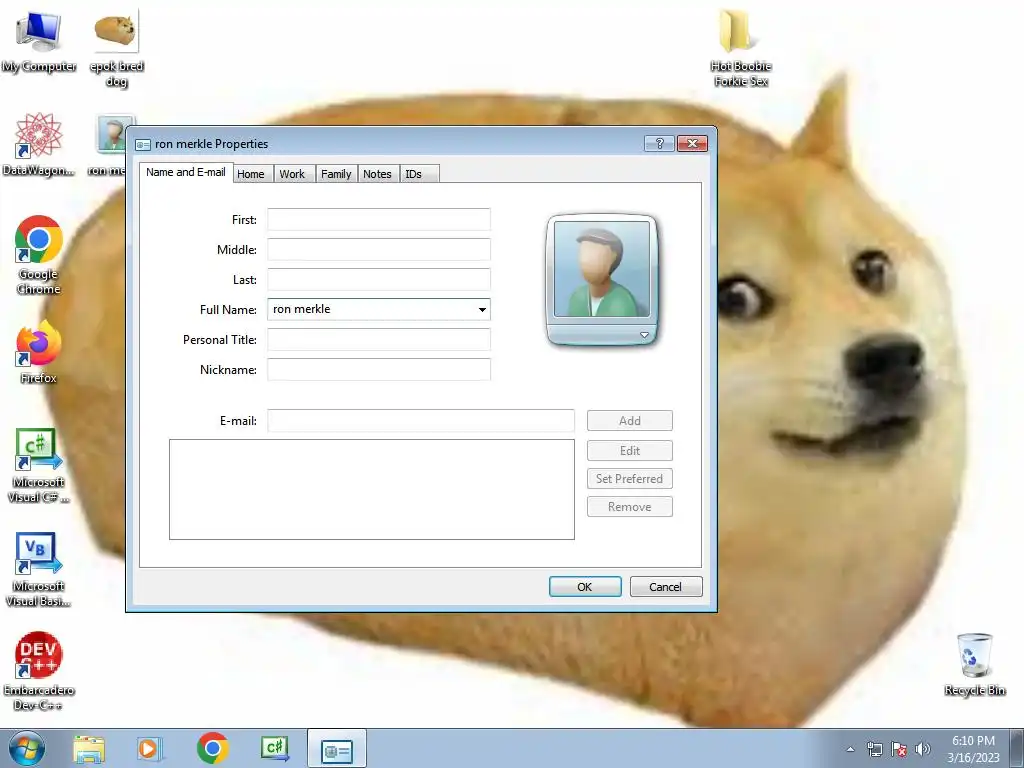Select the Name and E-mail tab
The width and height of the screenshot is (1024, 768).
point(185,172)
